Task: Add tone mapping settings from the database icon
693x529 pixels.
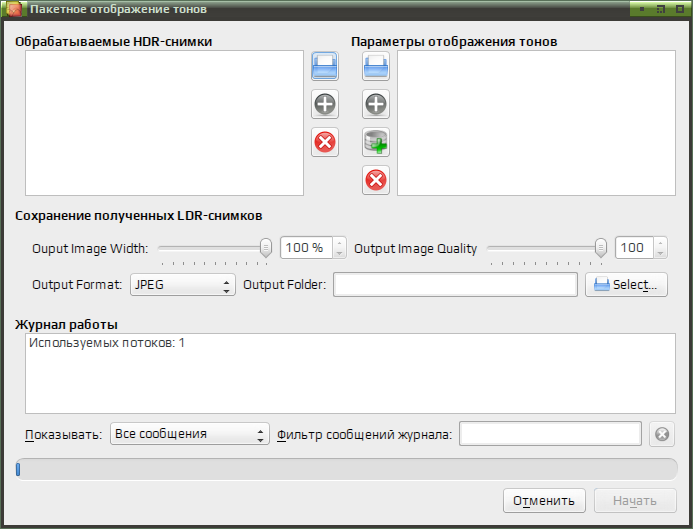Action: (376, 142)
